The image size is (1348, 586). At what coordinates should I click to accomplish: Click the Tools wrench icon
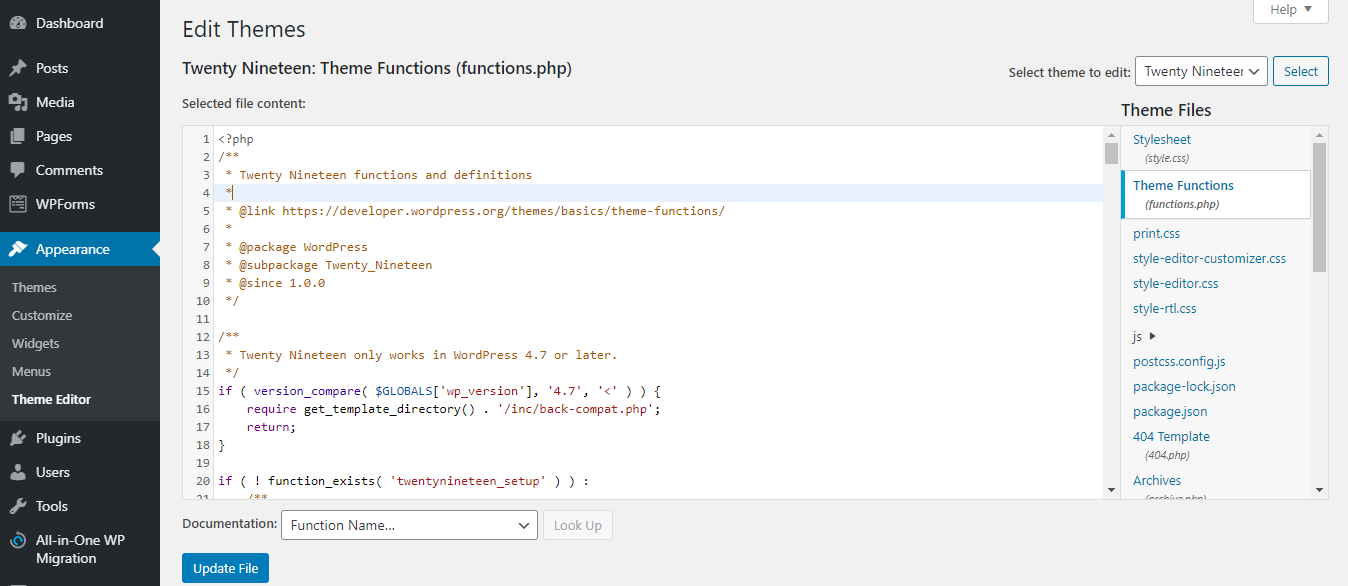[x=18, y=506]
